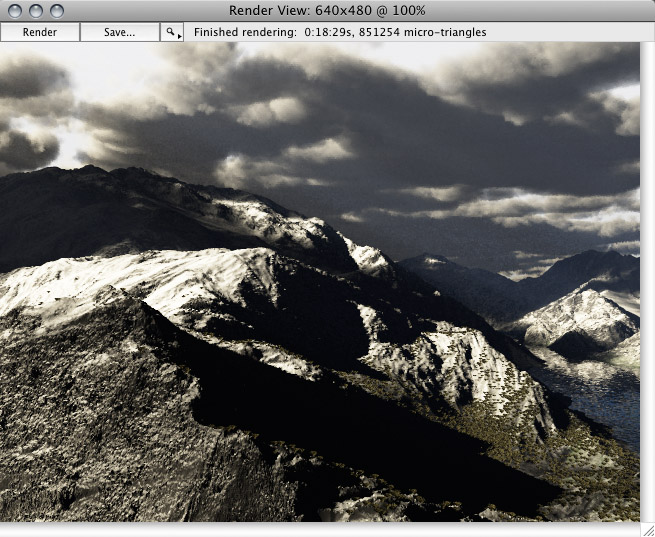Click the Render button
Screen dimensions: 655x537
pyautogui.click(x=40, y=32)
